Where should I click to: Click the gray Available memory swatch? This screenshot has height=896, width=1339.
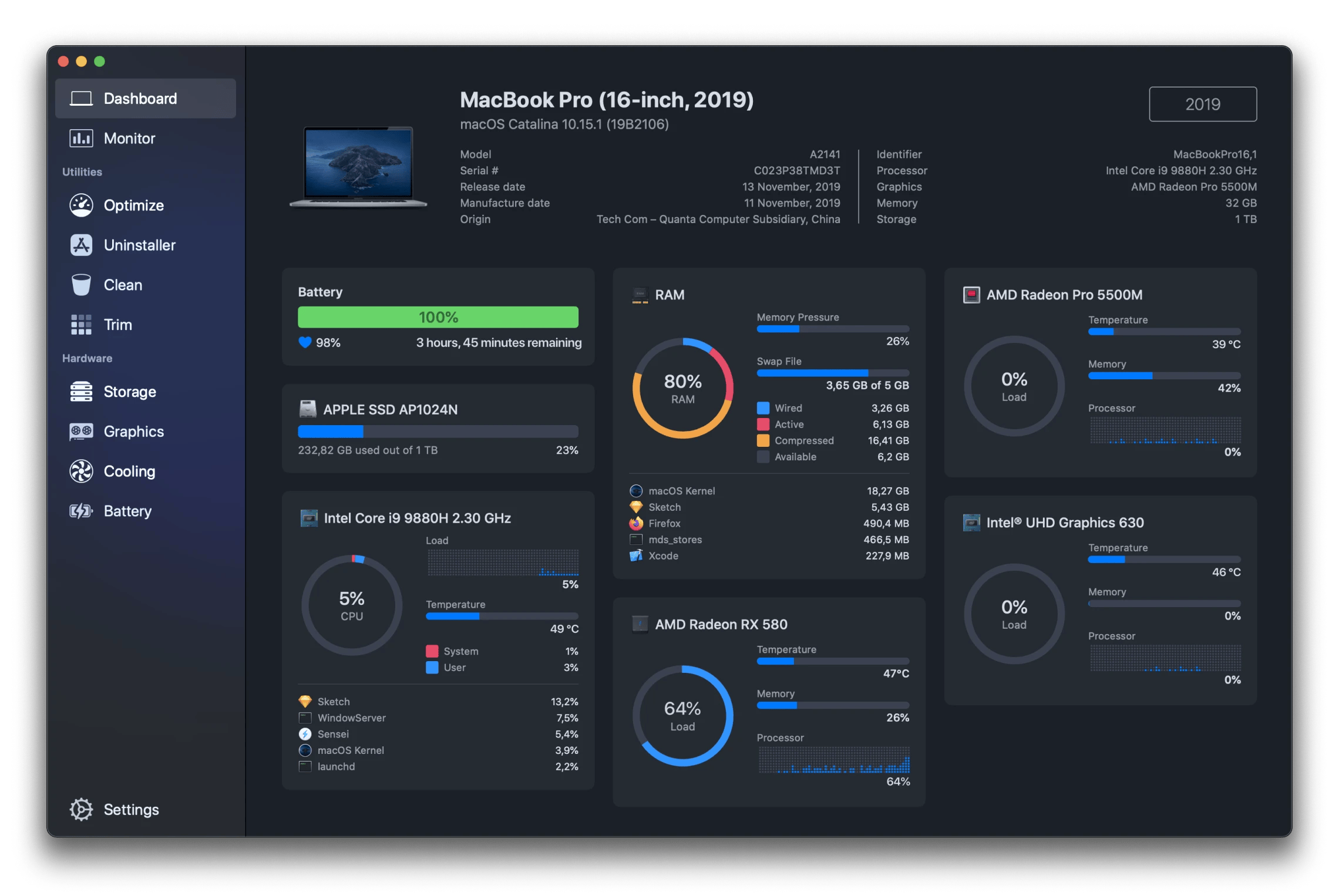click(763, 457)
